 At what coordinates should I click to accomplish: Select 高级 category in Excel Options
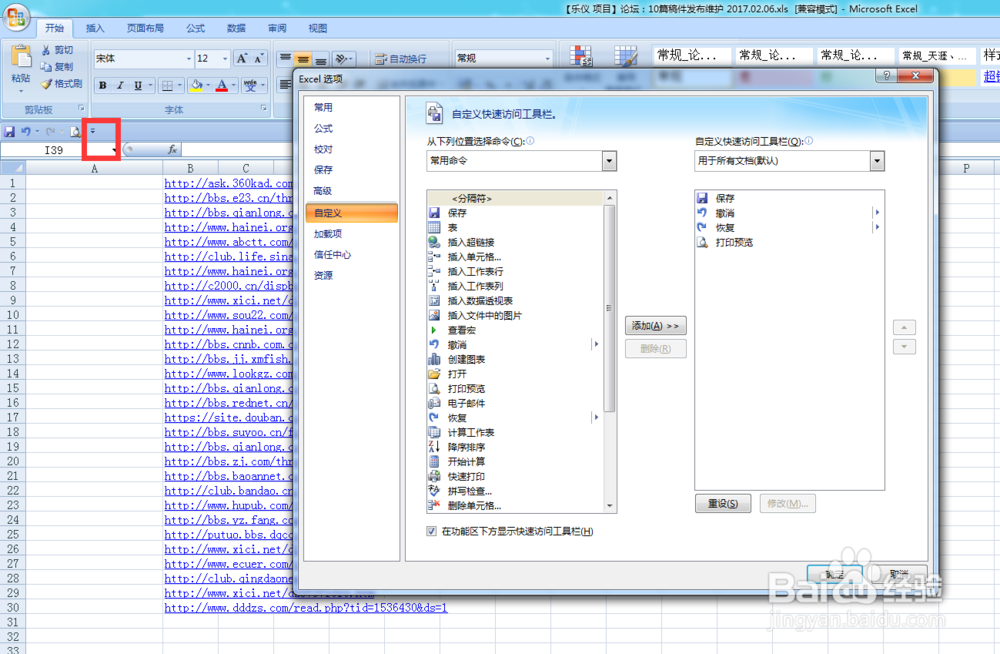351,191
